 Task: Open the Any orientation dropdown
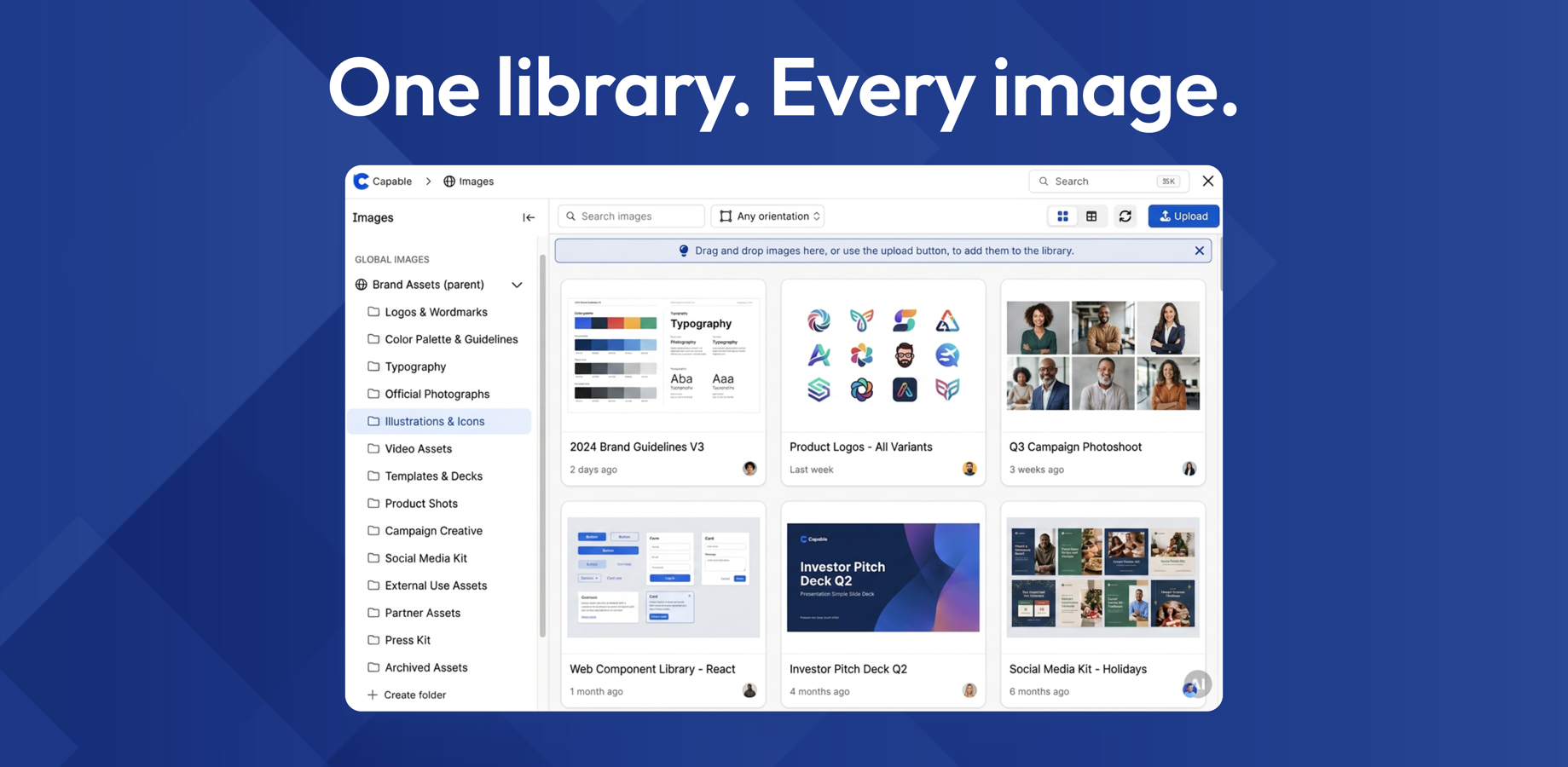click(x=768, y=216)
